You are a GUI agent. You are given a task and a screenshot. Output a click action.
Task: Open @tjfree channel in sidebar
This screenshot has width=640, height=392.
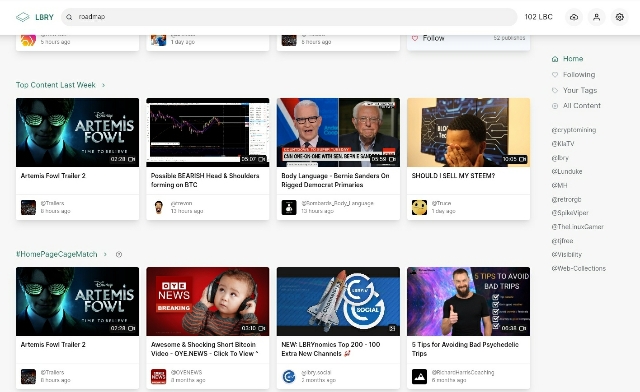pos(562,241)
